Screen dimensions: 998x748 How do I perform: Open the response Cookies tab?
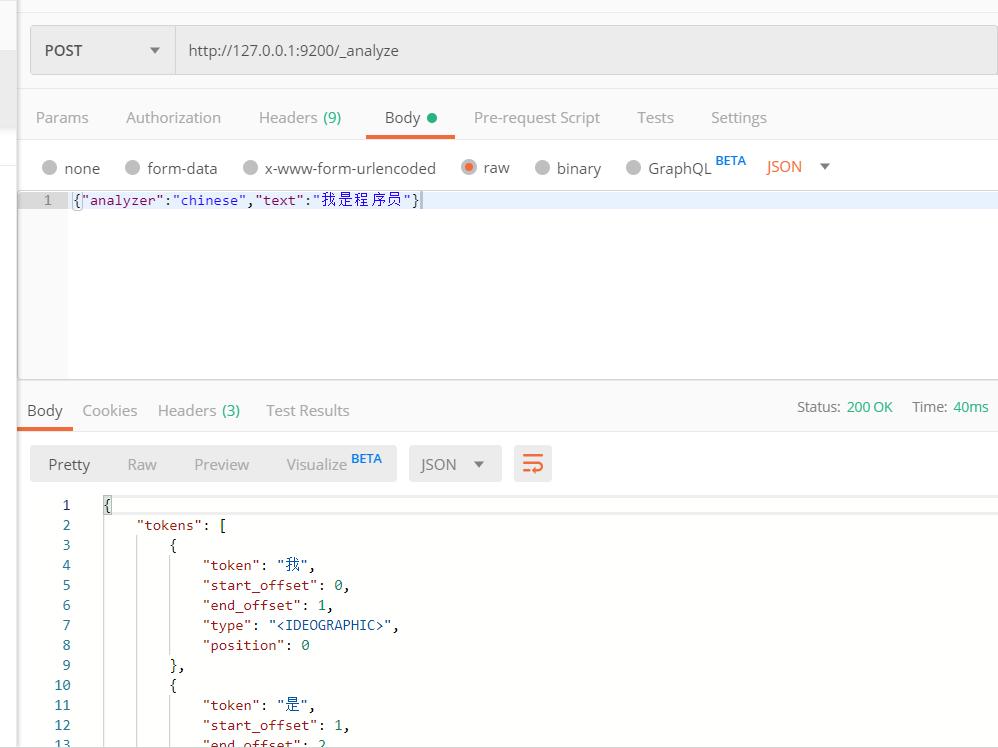pyautogui.click(x=109, y=411)
